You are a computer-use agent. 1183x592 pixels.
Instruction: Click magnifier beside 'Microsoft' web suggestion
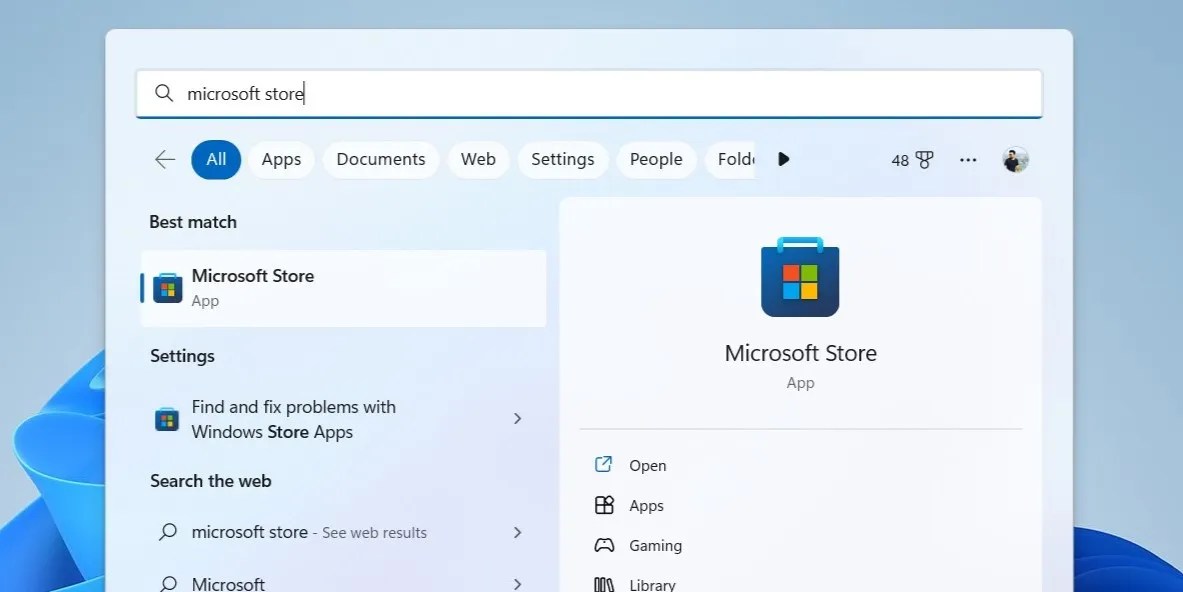(168, 584)
